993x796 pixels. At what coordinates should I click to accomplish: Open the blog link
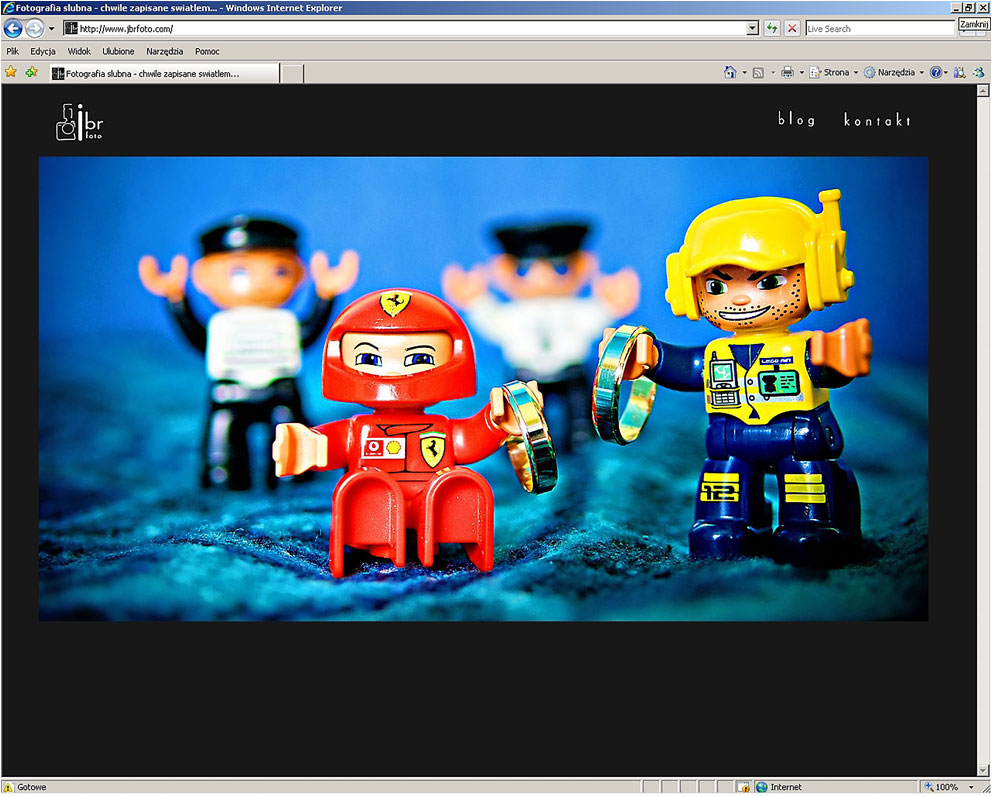[797, 119]
